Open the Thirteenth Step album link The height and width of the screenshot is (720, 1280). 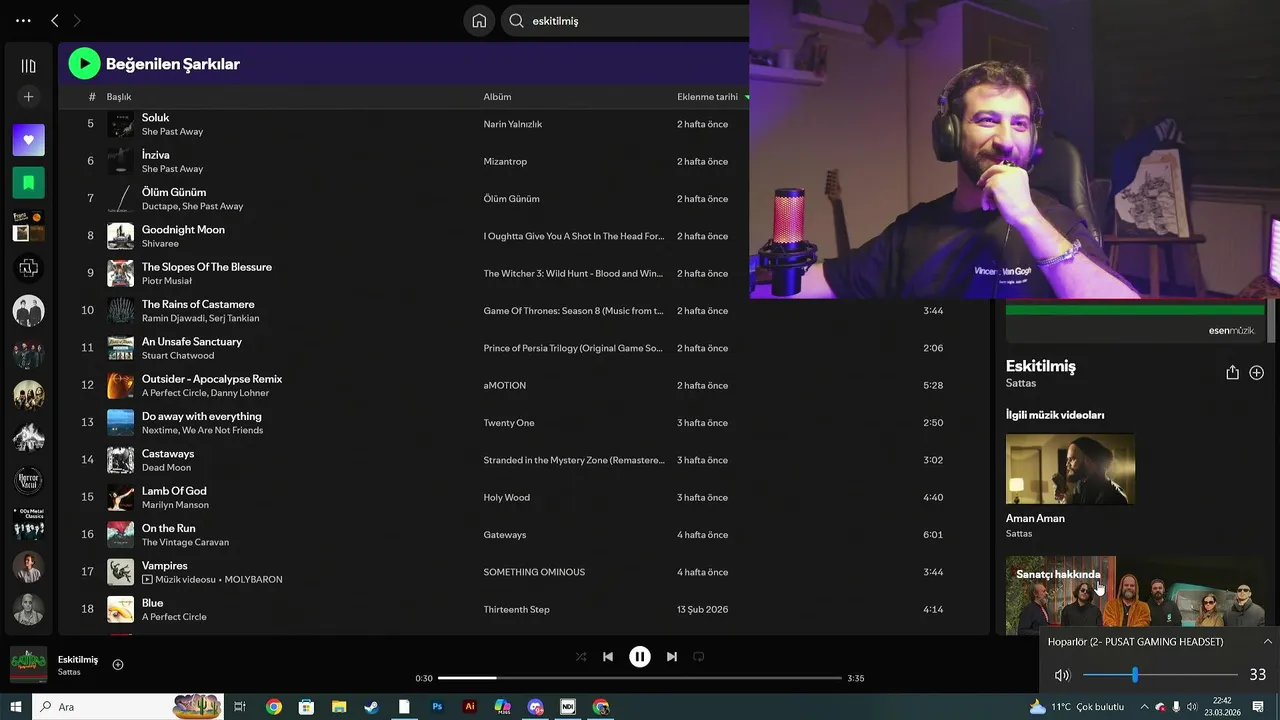(516, 609)
